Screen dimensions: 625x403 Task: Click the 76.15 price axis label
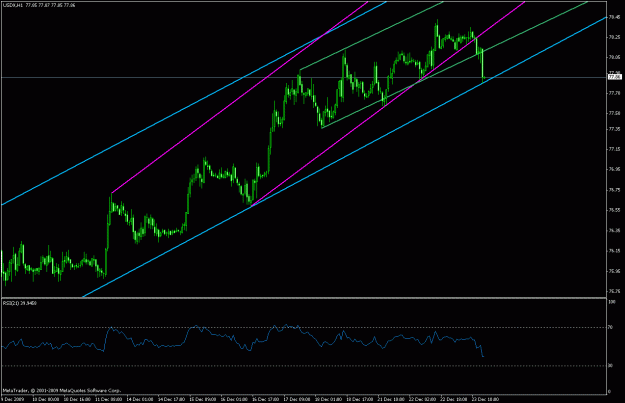tap(614, 251)
